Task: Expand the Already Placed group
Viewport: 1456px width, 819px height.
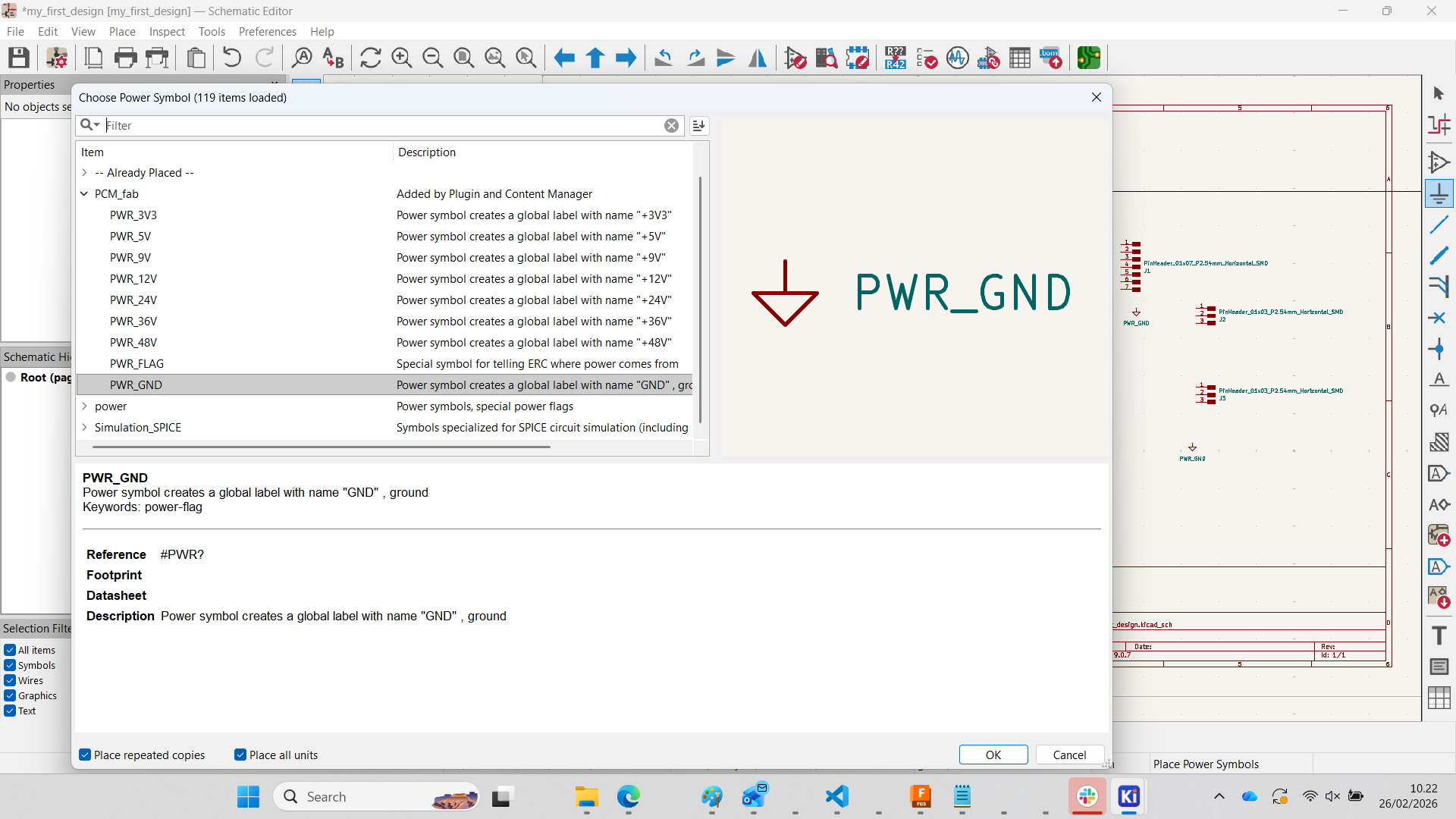Action: pyautogui.click(x=84, y=173)
